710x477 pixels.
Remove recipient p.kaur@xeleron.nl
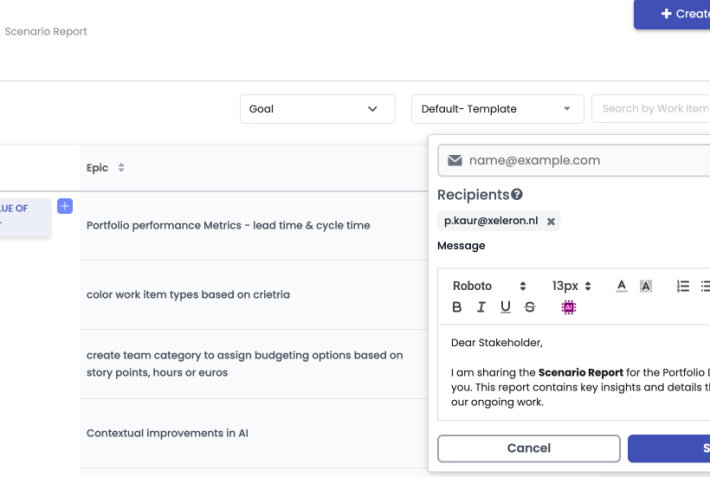[x=550, y=221]
